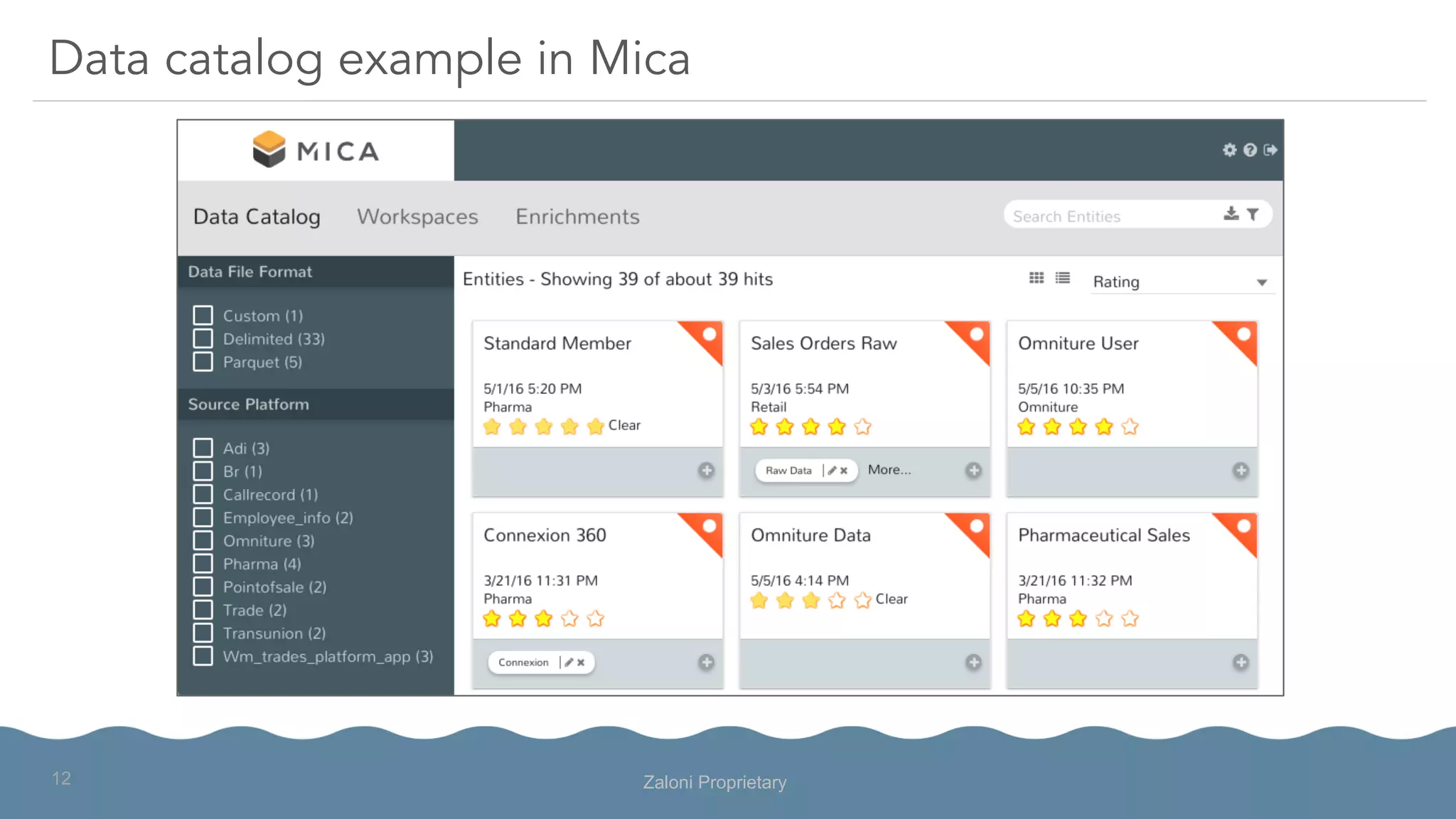The height and width of the screenshot is (819, 1456).
Task: Set Pharmaceutical Sales rating to fifth star
Action: tap(1130, 619)
